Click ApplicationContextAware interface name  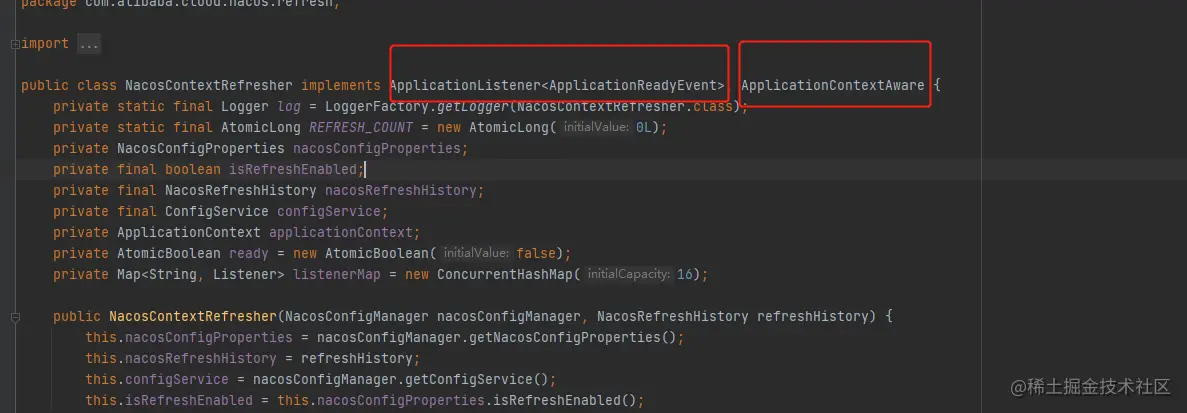[x=833, y=85]
